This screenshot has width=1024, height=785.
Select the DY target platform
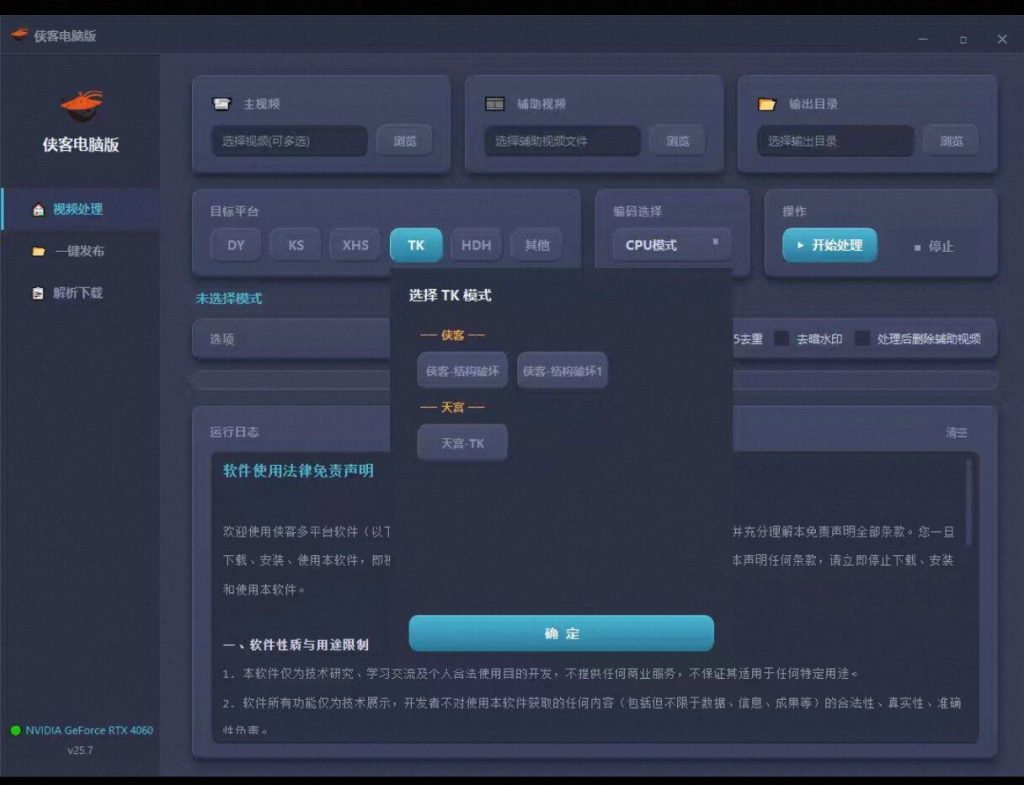(x=236, y=246)
